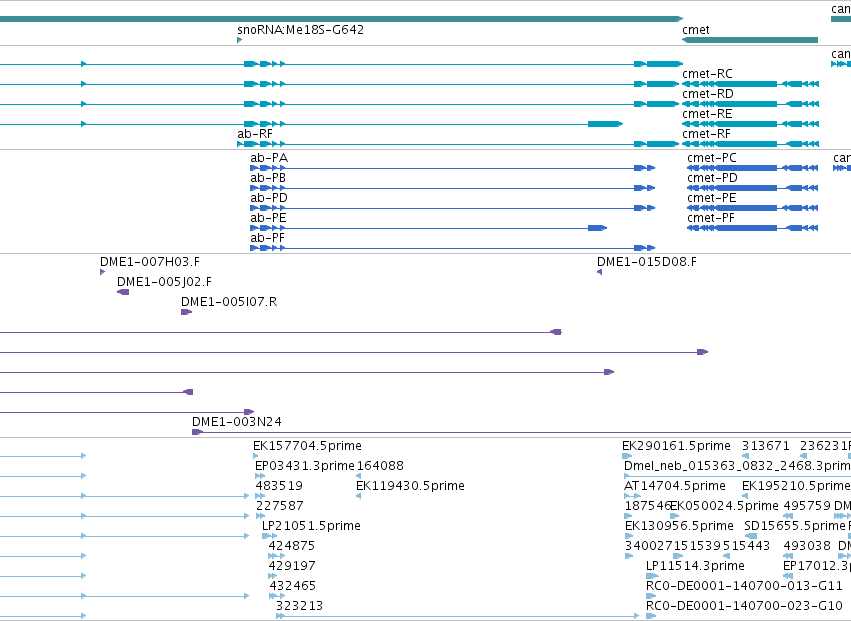
Task: Click the 429197 feature label
Action: [x=292, y=566]
